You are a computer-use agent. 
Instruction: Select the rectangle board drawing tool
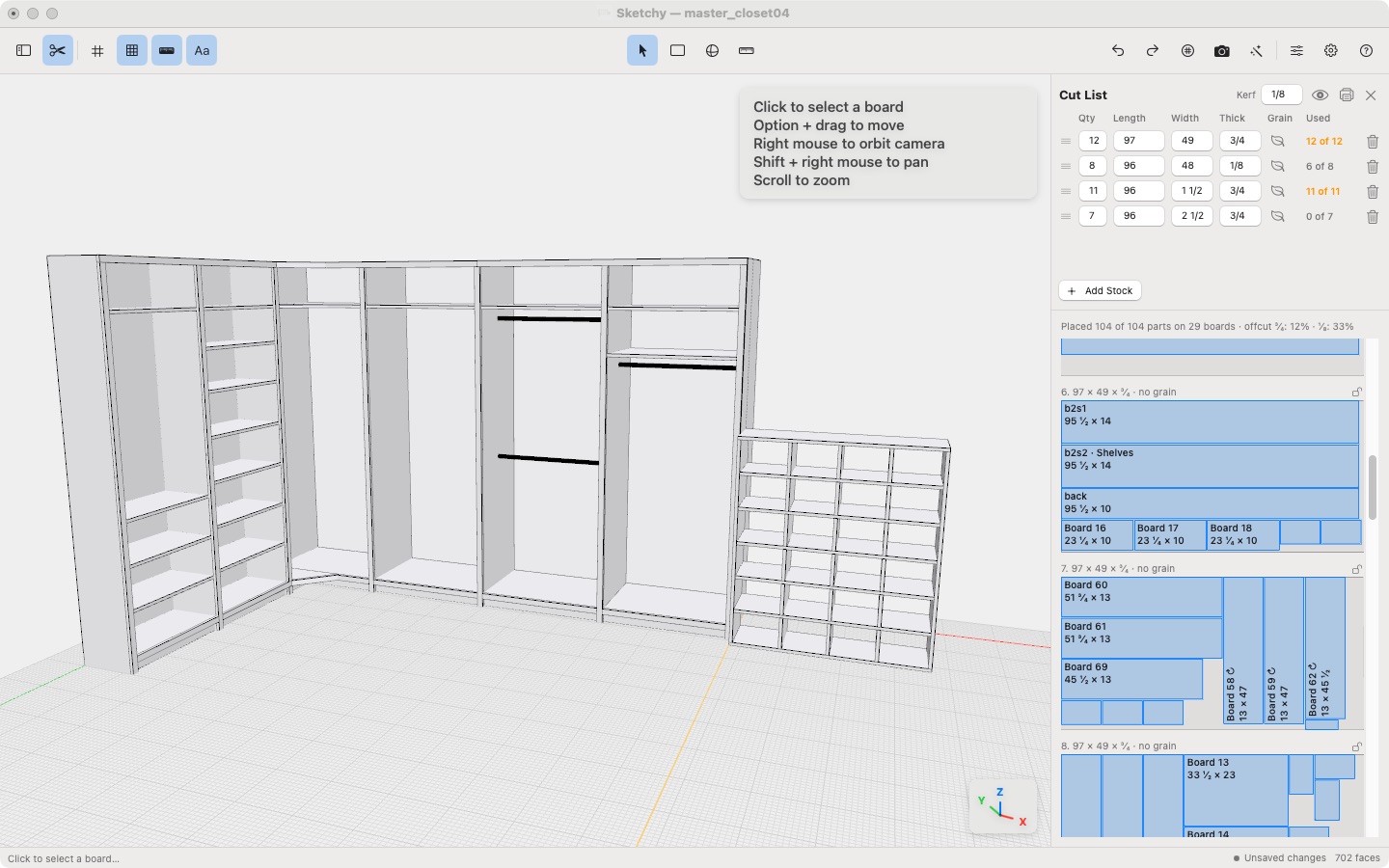pyautogui.click(x=677, y=51)
